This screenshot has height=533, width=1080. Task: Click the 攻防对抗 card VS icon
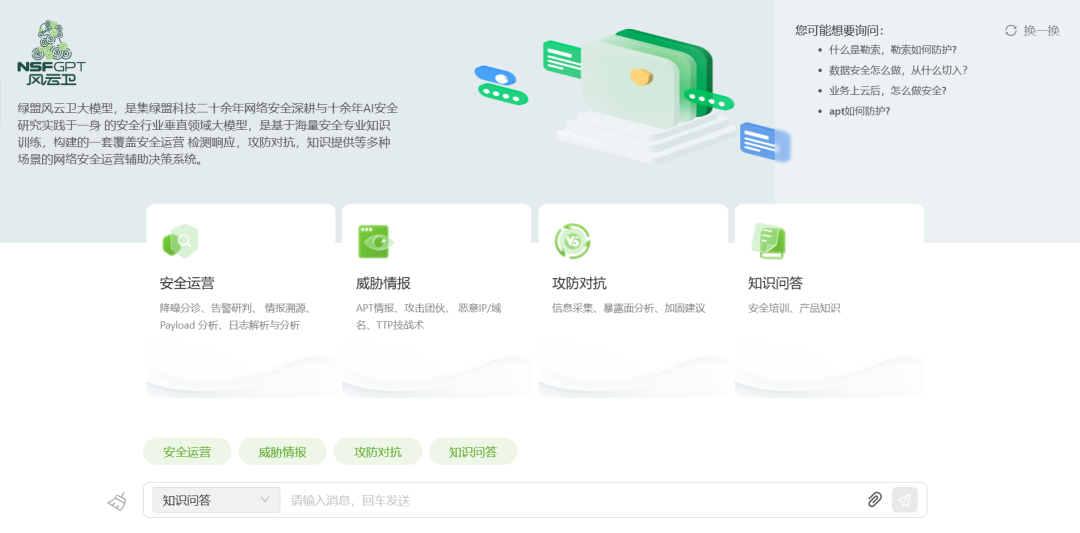click(572, 241)
